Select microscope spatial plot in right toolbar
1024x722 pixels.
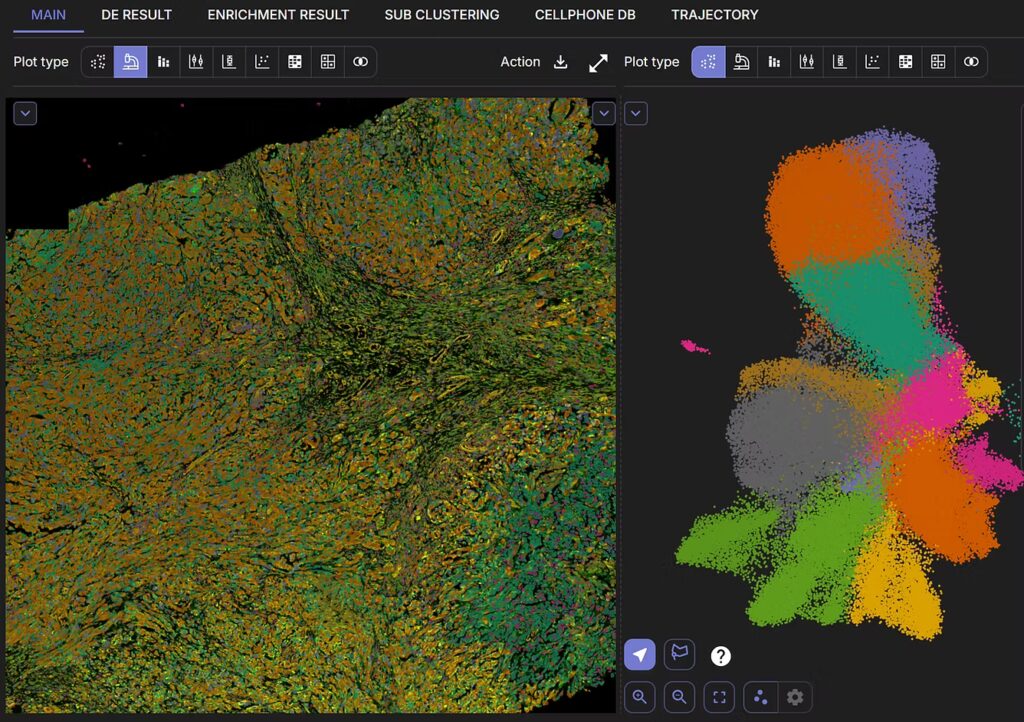[741, 62]
